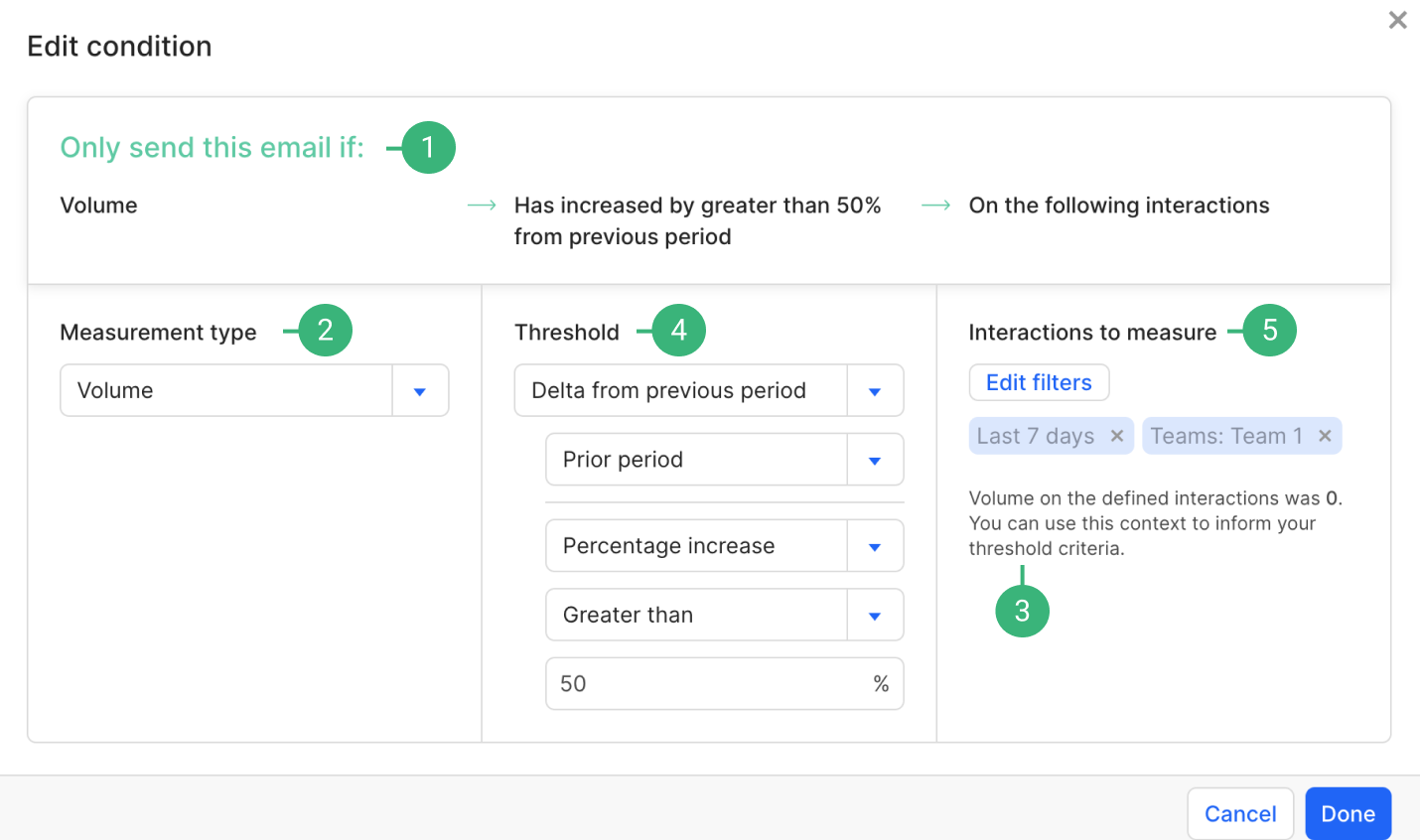
Task: Remove the Last 7 days filter chip
Action: click(x=1117, y=436)
